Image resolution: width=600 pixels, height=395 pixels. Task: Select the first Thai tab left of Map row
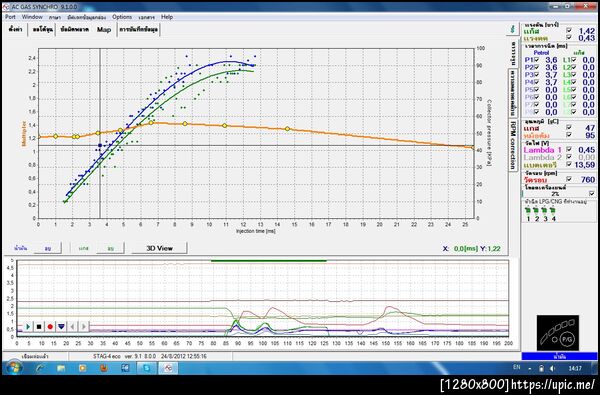(x=15, y=29)
